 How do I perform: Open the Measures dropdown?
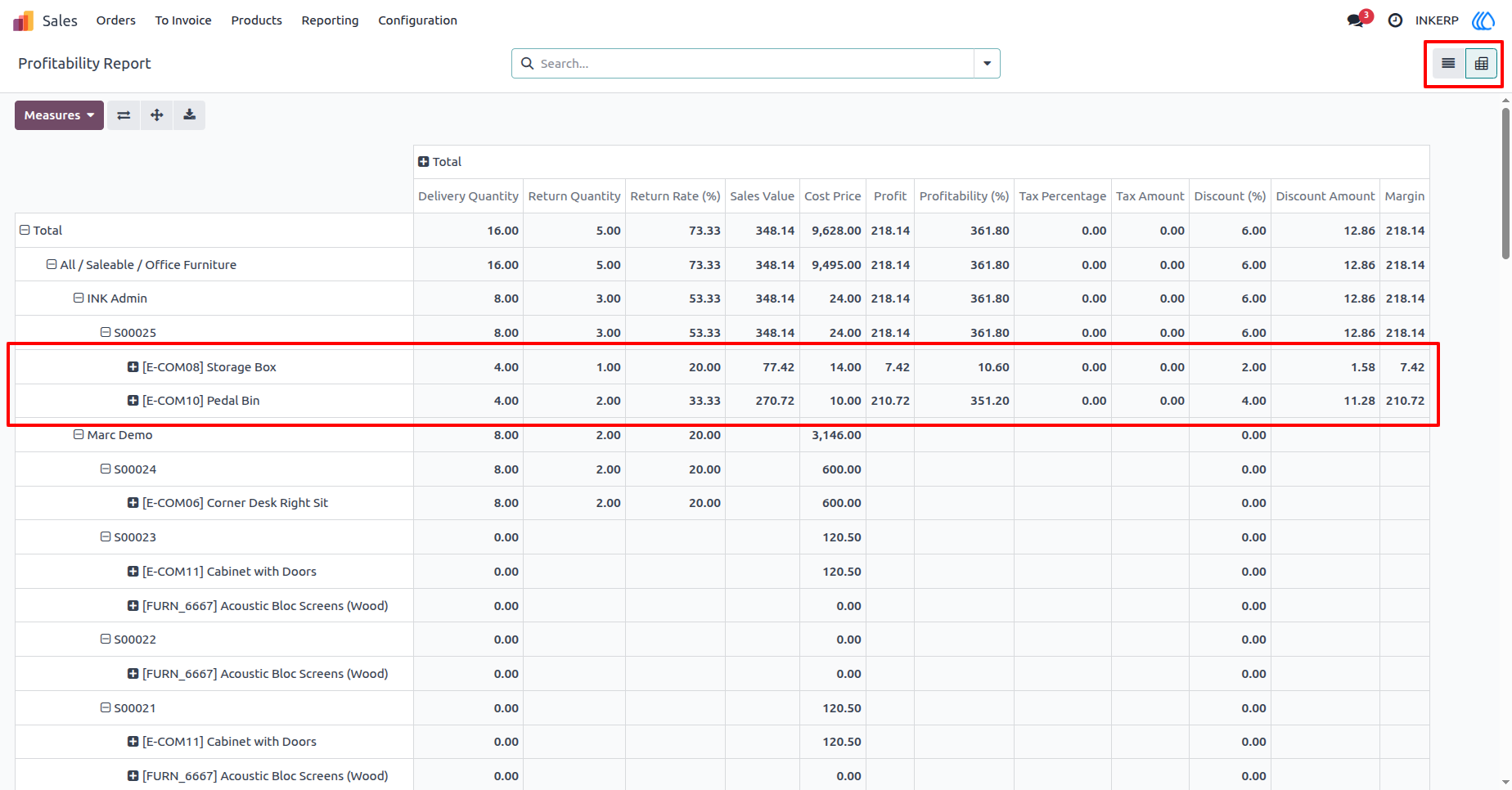[59, 115]
